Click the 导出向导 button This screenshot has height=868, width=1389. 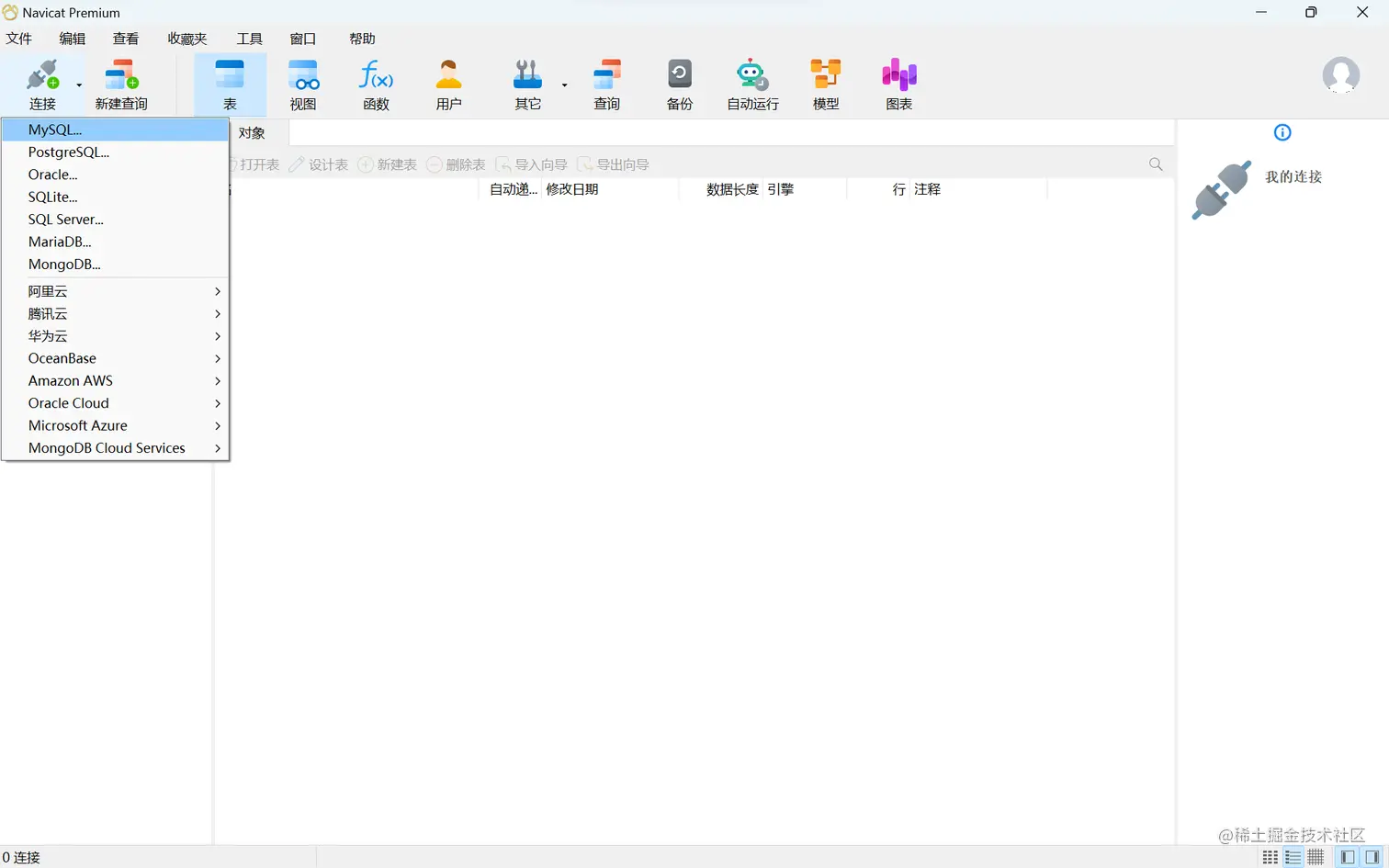click(x=613, y=164)
